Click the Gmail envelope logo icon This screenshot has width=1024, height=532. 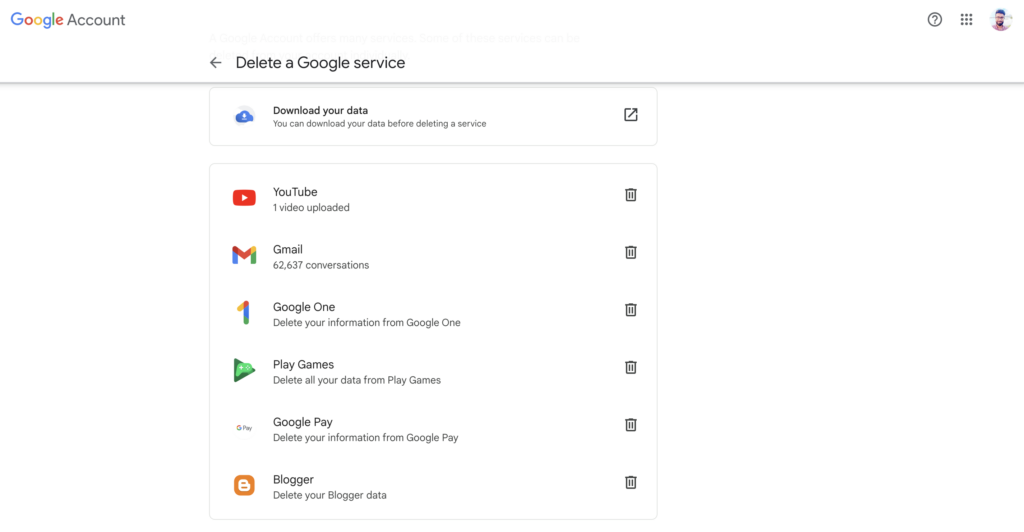[x=244, y=255]
